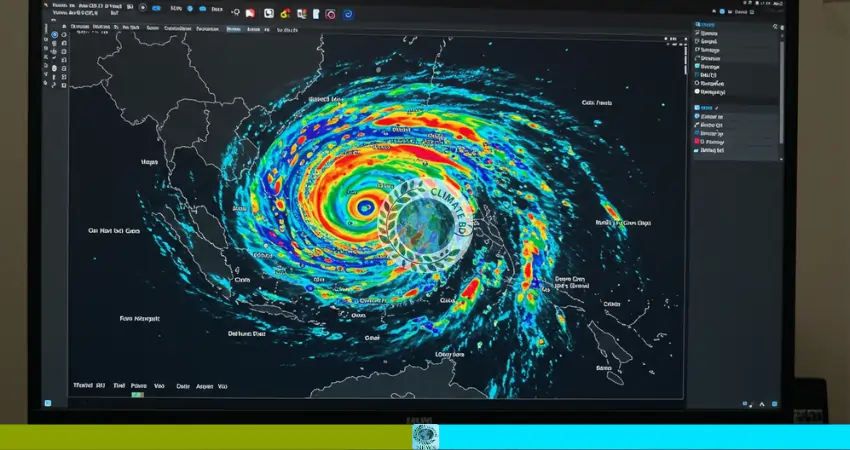This screenshot has width=850, height=450.
Task: Select the blue filled circle tool in left palette
Action: (55, 35)
